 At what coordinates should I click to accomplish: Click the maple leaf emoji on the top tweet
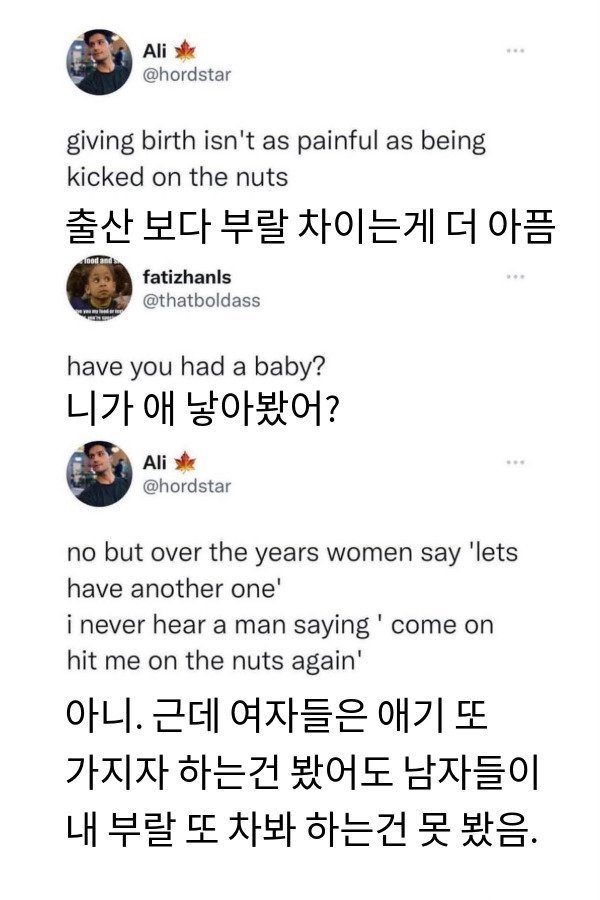coord(185,51)
